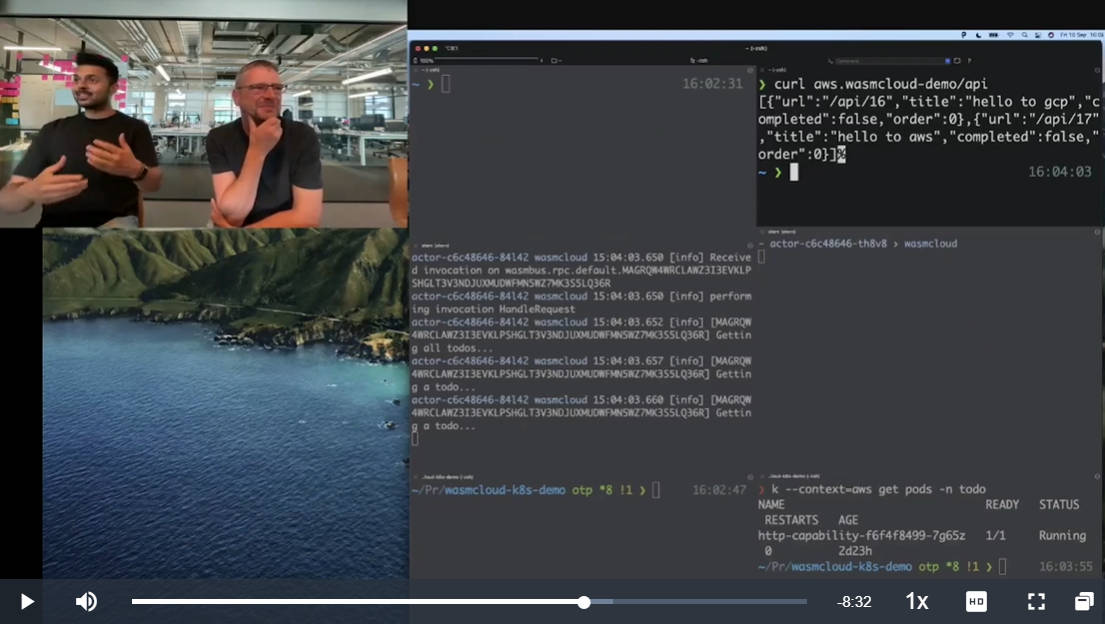Screen dimensions: 1105x624
Task: Mute the video volume speaker icon
Action: (87, 601)
